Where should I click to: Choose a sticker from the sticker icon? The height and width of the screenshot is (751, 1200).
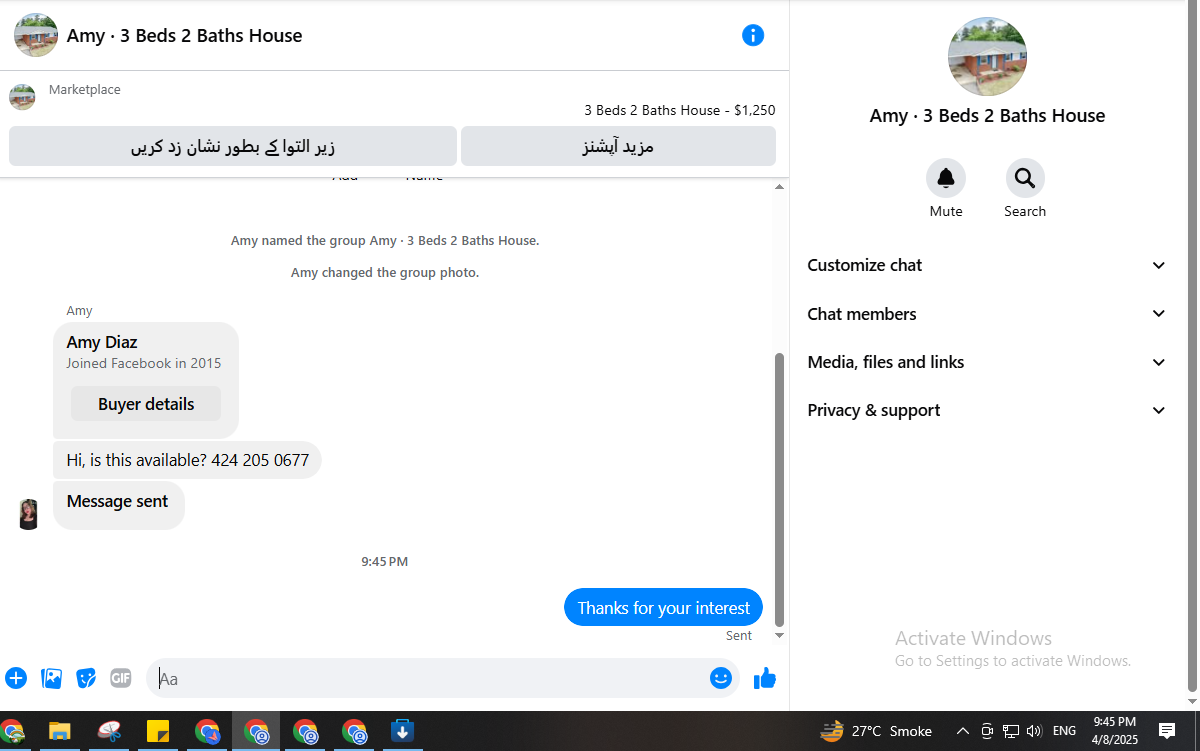click(x=86, y=678)
